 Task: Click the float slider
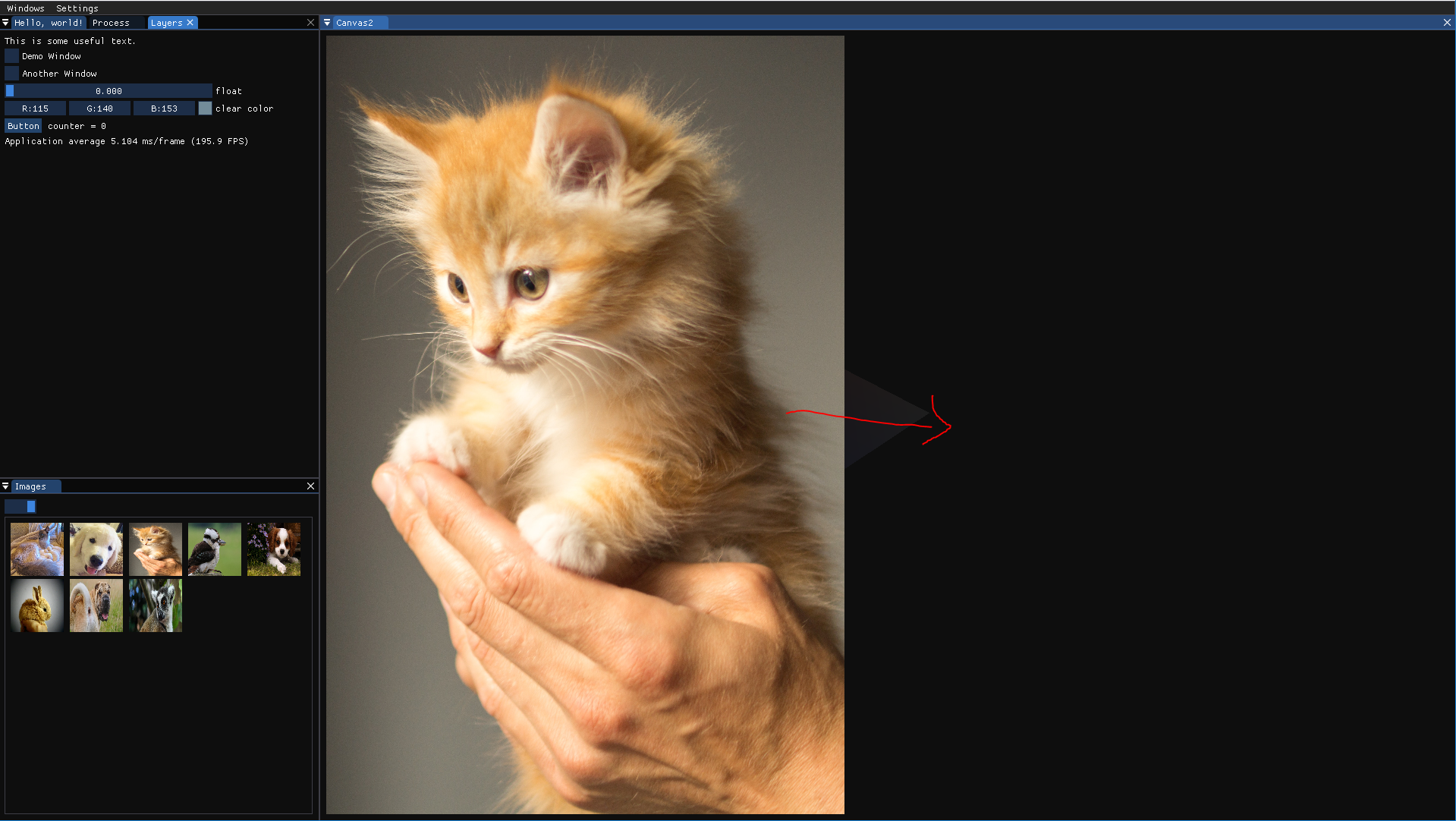(x=108, y=91)
